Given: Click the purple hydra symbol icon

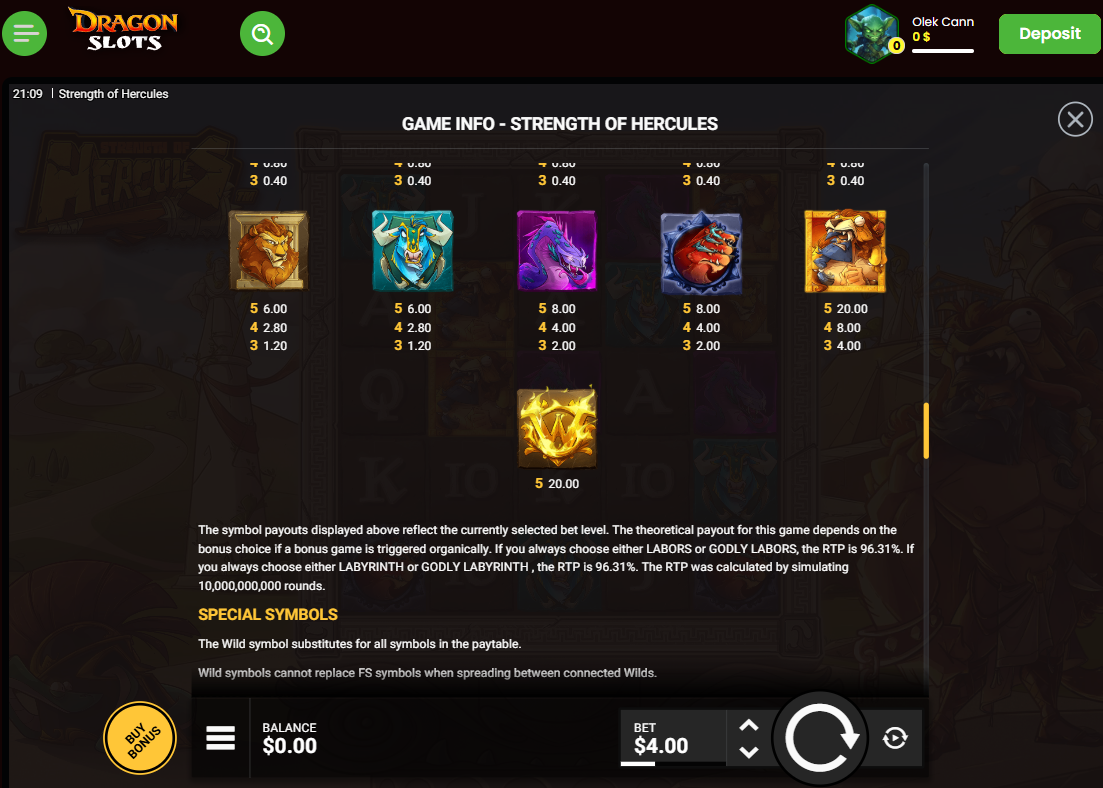Looking at the screenshot, I should pyautogui.click(x=557, y=250).
